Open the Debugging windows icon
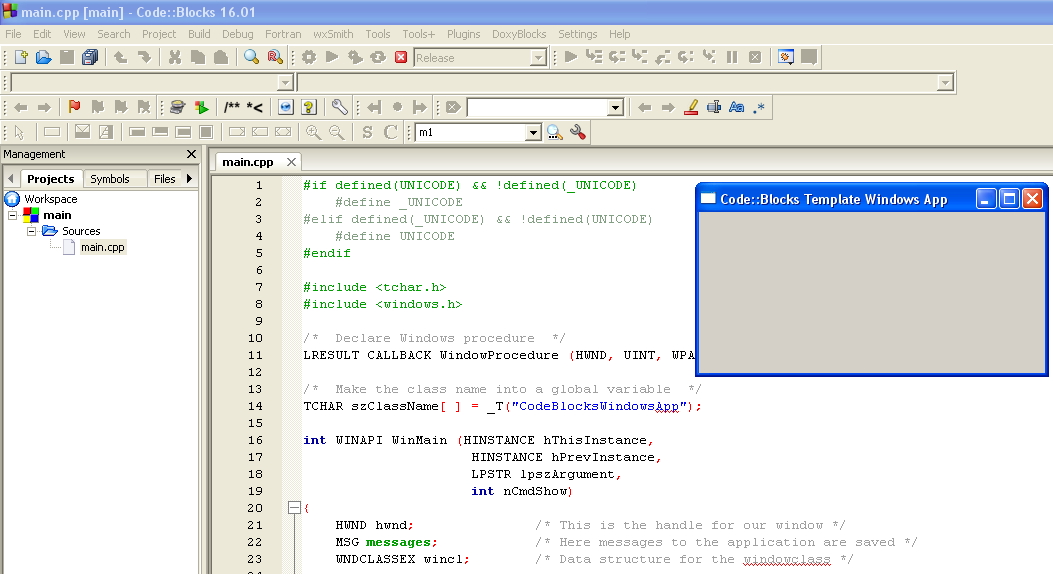The image size is (1053, 574). [x=786, y=57]
